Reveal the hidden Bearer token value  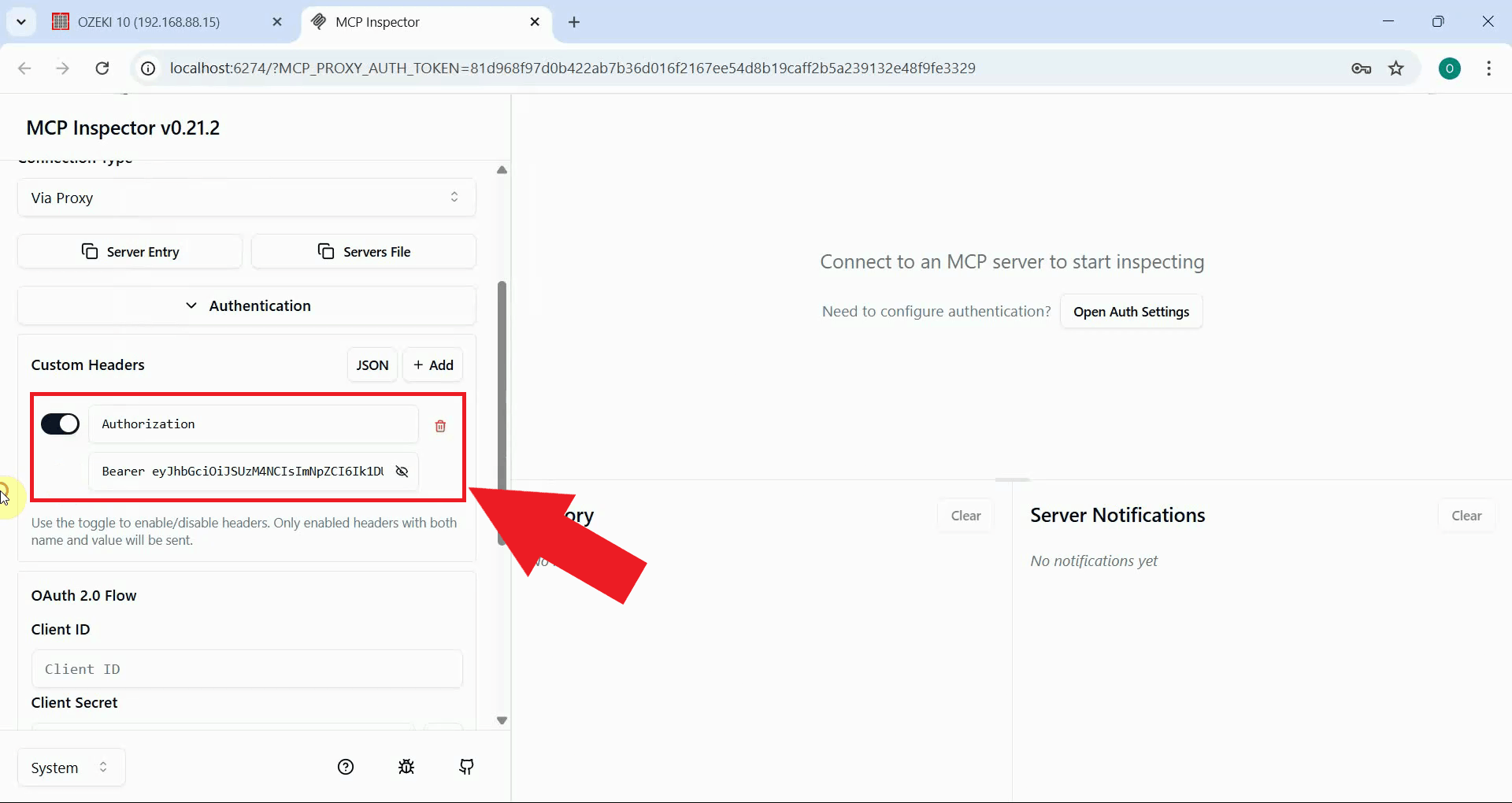tap(402, 471)
